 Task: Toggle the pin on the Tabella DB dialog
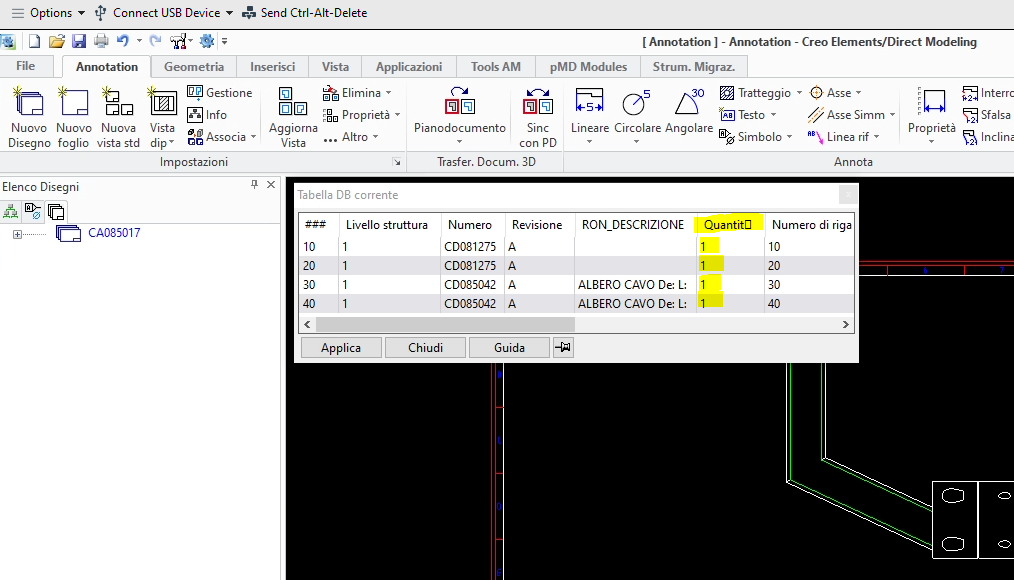pos(563,347)
